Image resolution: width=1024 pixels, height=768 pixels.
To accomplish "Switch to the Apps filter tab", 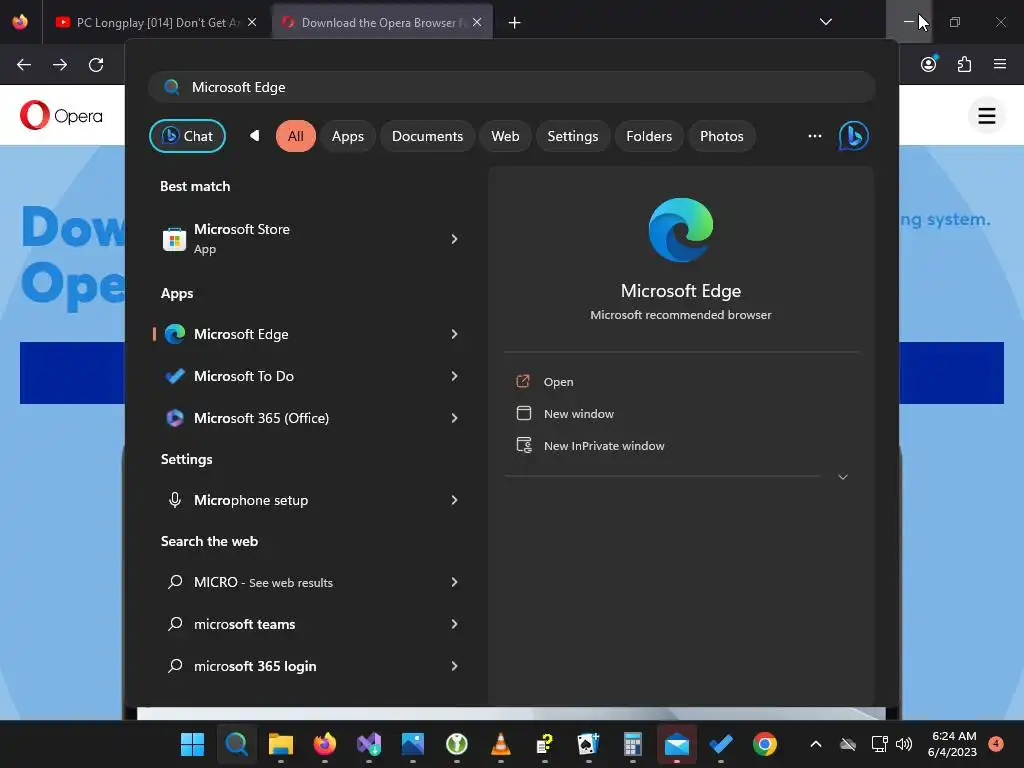I will tap(347, 136).
